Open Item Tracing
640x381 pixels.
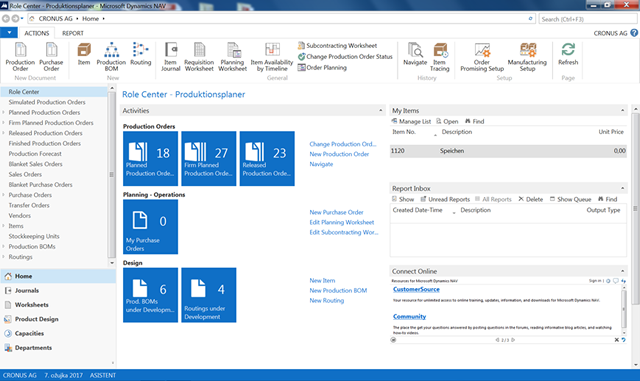coord(439,57)
